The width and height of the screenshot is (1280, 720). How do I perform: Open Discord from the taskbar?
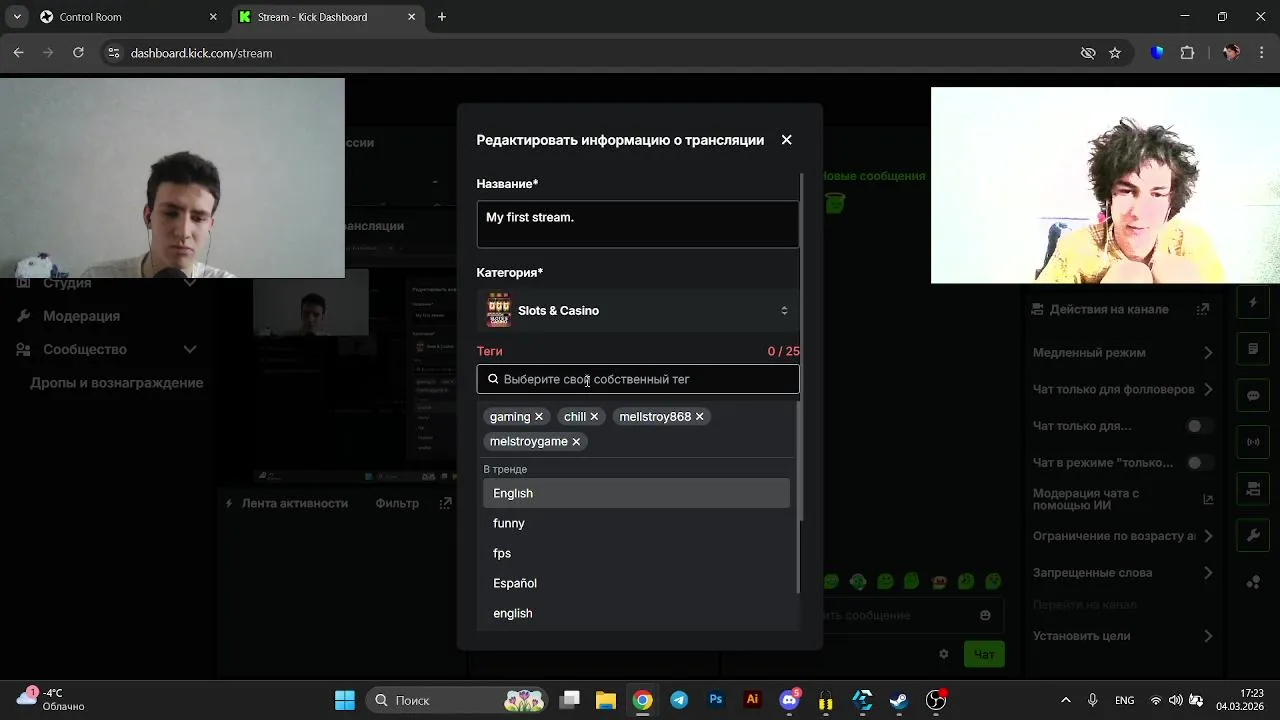789,700
